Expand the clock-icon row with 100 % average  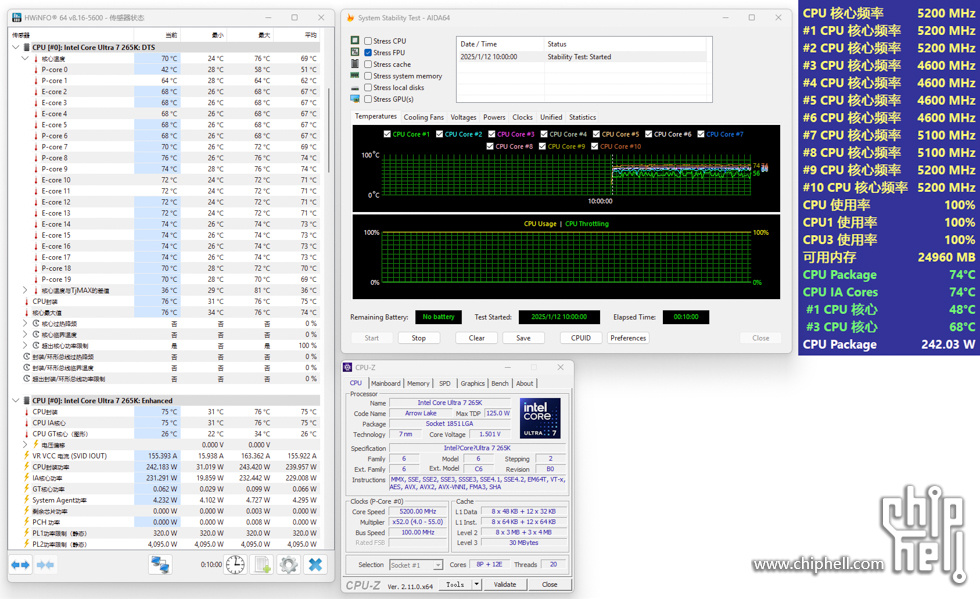(25, 345)
